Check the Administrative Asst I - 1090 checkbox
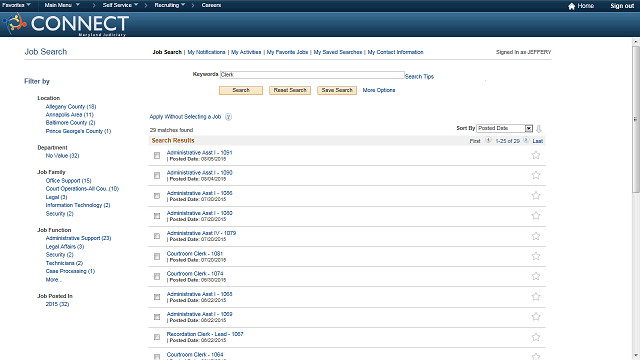Screen dimensions: 640x360 click(157, 176)
